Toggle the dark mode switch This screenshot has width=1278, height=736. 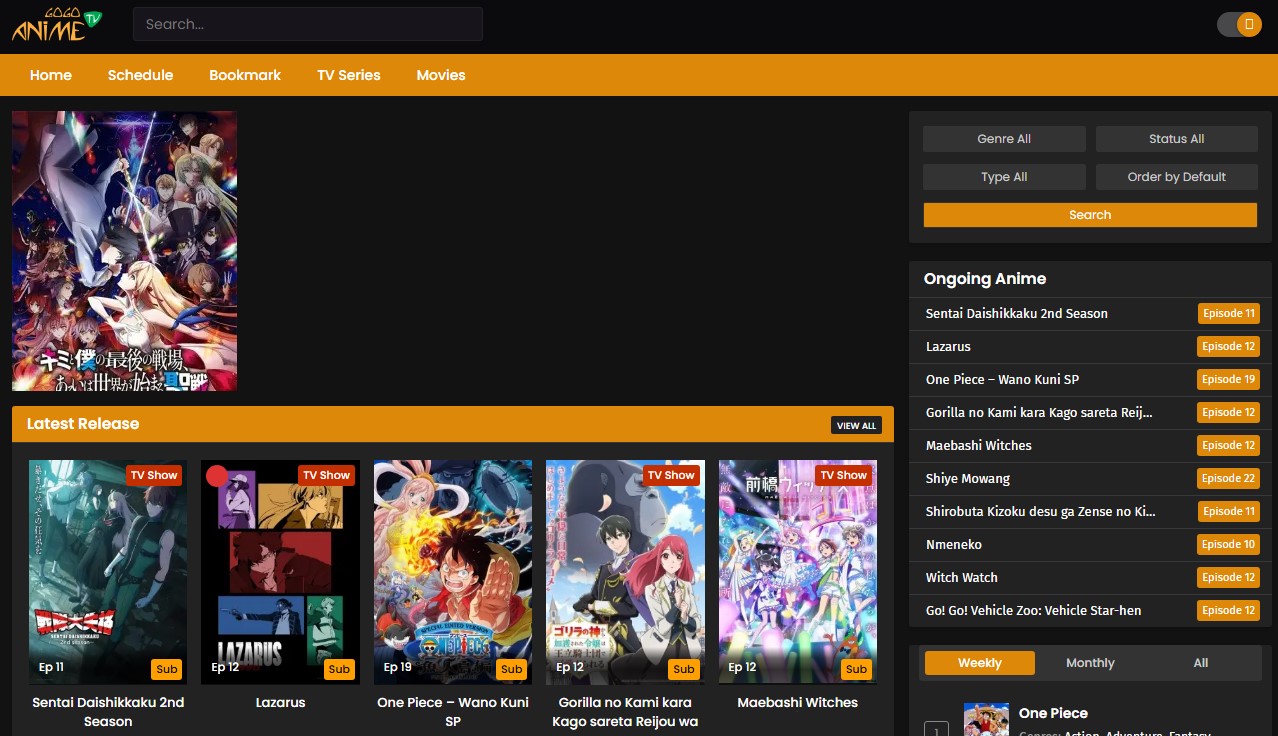point(1239,25)
